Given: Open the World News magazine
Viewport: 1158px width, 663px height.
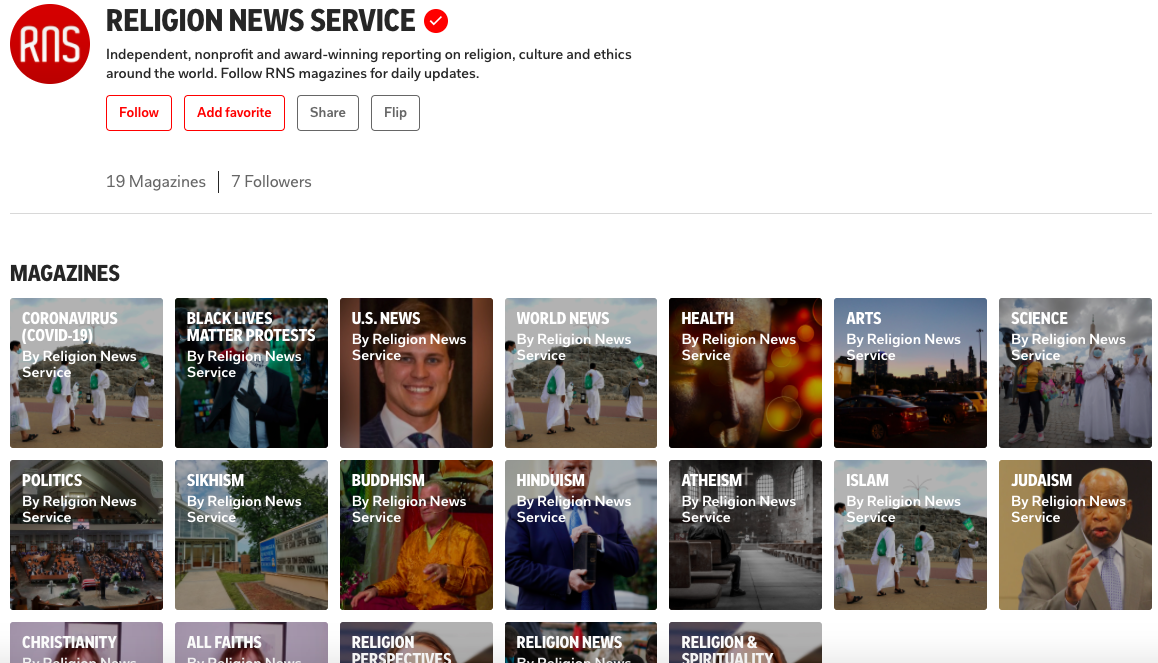Looking at the screenshot, I should tap(580, 372).
